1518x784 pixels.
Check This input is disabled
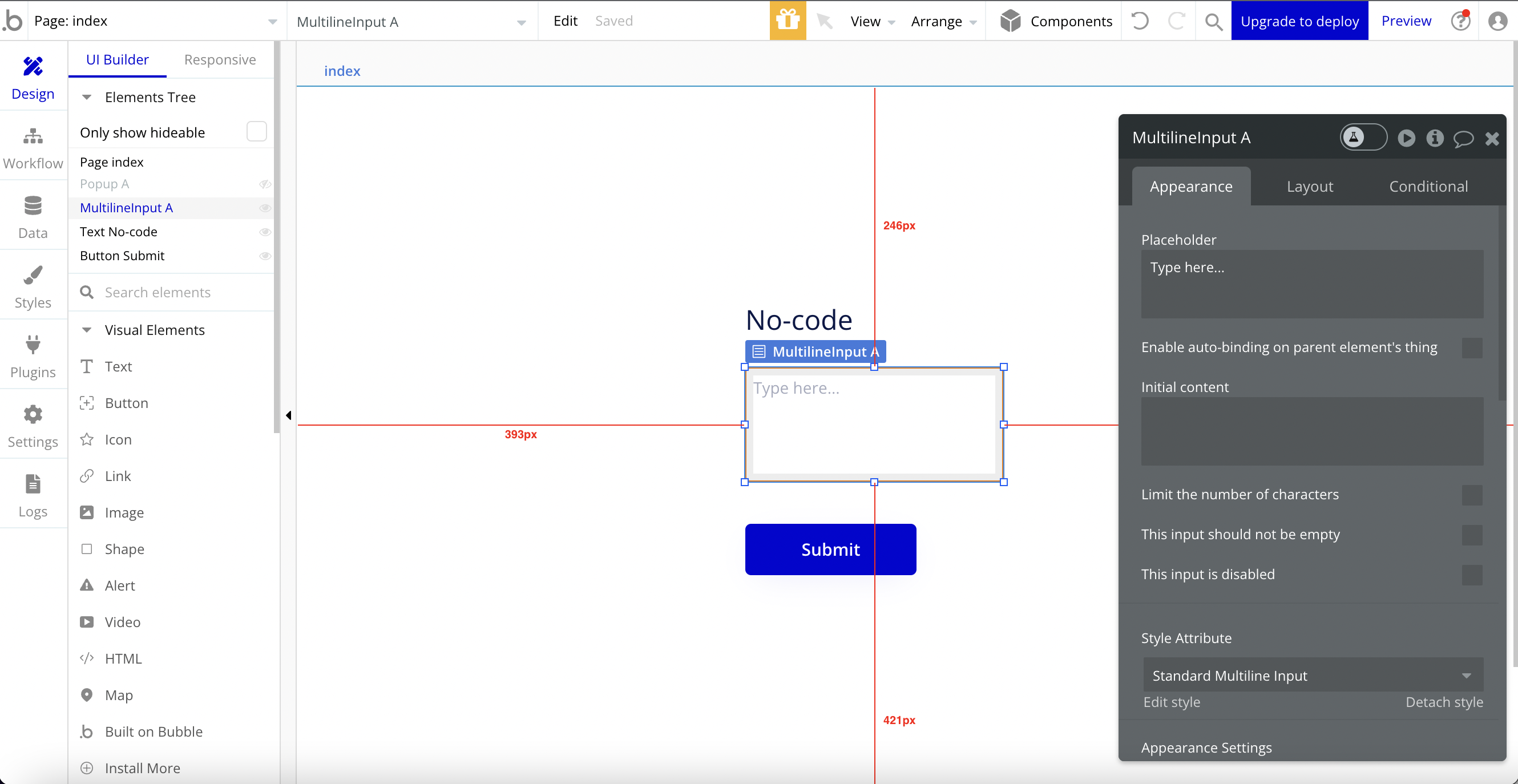(x=1471, y=575)
